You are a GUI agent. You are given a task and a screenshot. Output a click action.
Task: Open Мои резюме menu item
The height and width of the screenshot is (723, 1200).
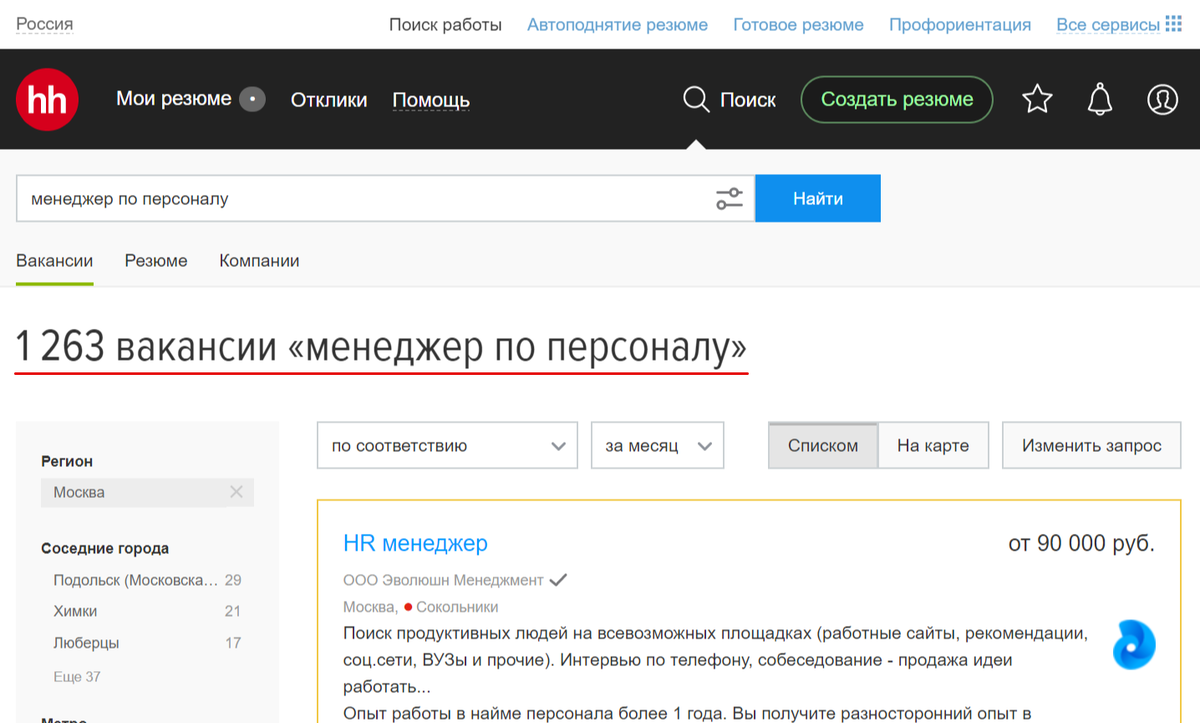[x=174, y=99]
